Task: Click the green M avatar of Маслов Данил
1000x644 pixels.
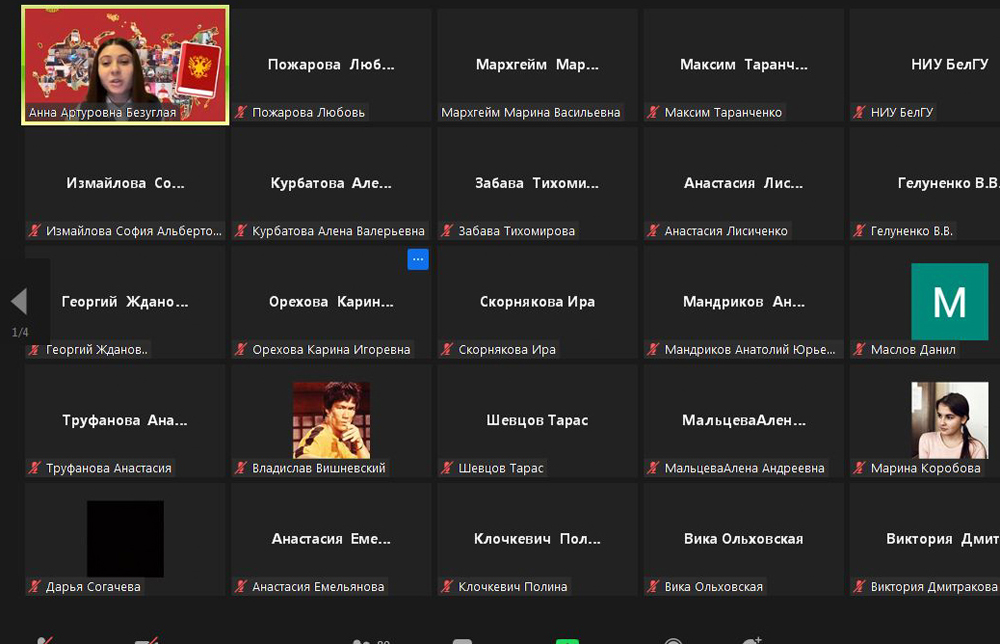Action: click(950, 302)
